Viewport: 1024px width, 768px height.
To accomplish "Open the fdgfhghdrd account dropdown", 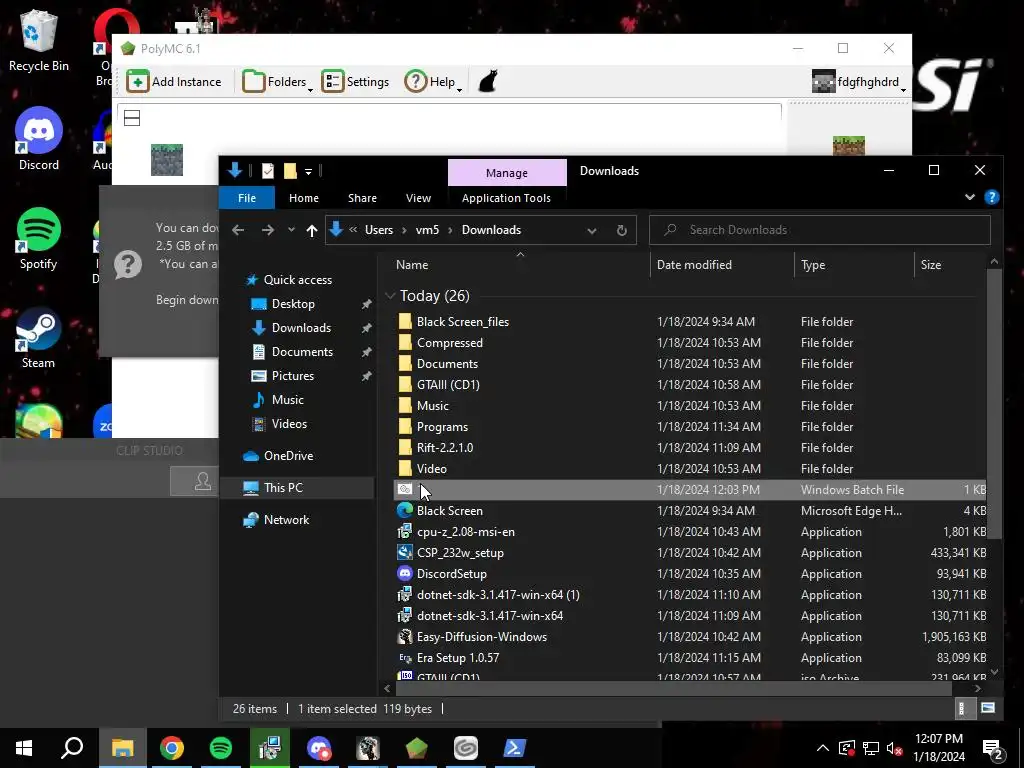I will click(x=859, y=82).
